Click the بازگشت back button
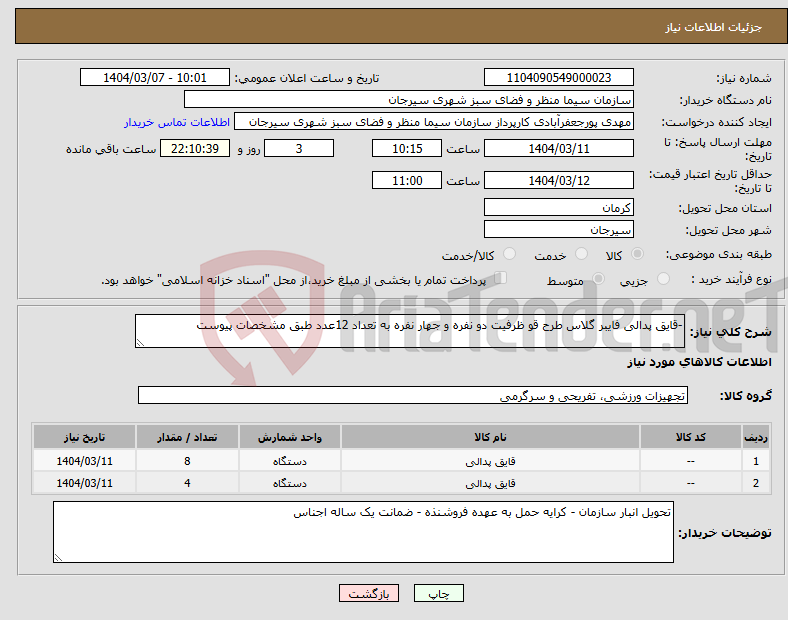 [369, 593]
